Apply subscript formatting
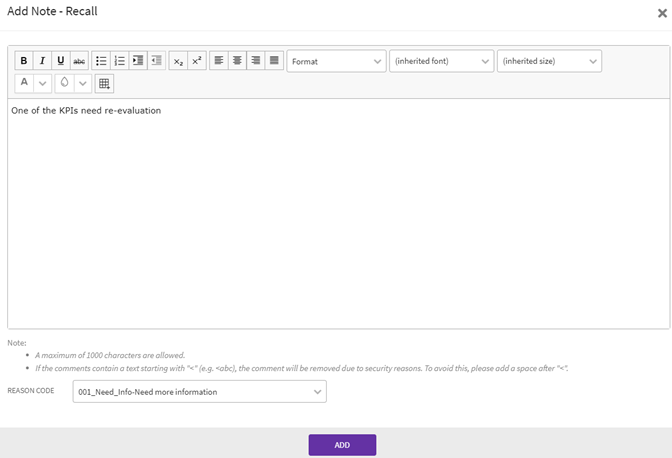The height and width of the screenshot is (458, 672). click(178, 61)
